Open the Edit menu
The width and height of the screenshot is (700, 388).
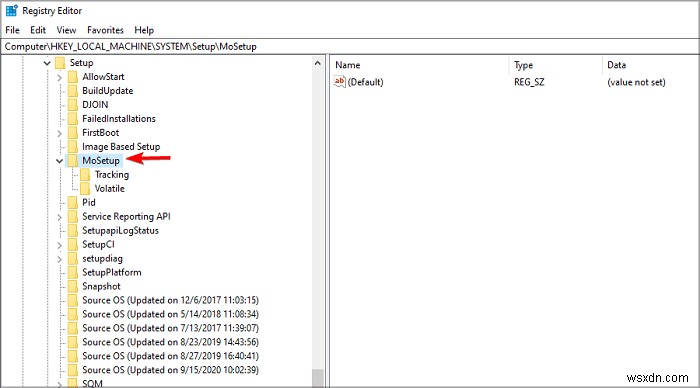pyautogui.click(x=38, y=30)
